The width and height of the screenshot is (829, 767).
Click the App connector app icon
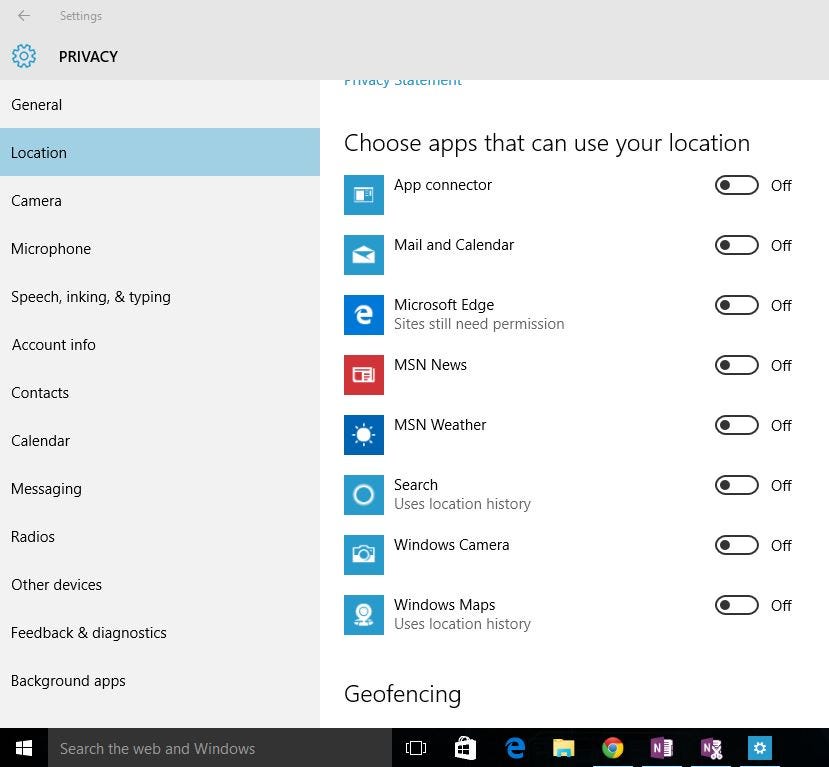coord(364,195)
